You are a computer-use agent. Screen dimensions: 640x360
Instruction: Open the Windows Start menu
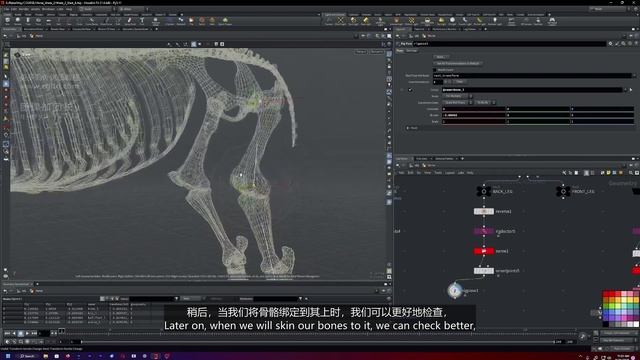click(7, 356)
